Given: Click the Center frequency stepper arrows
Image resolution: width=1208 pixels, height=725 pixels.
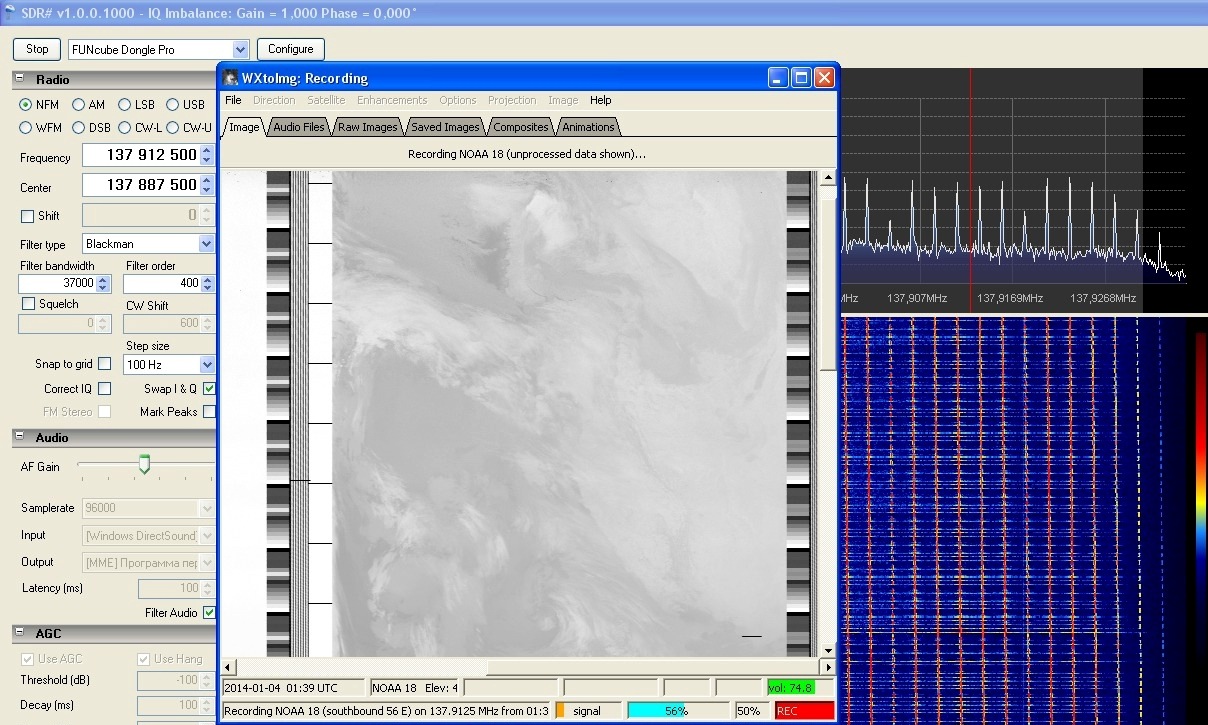Looking at the screenshot, I should [207, 185].
